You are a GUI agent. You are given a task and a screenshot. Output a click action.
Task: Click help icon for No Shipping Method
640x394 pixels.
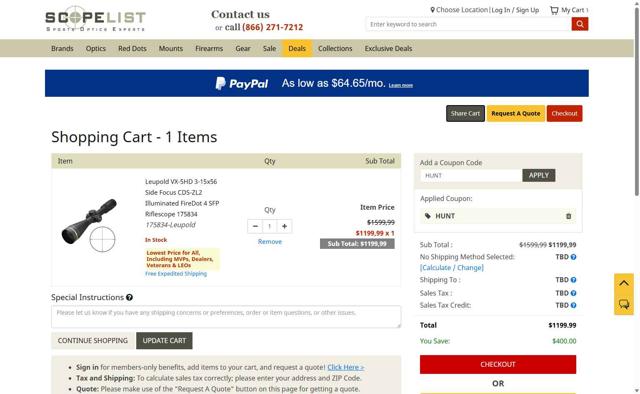pos(573,257)
